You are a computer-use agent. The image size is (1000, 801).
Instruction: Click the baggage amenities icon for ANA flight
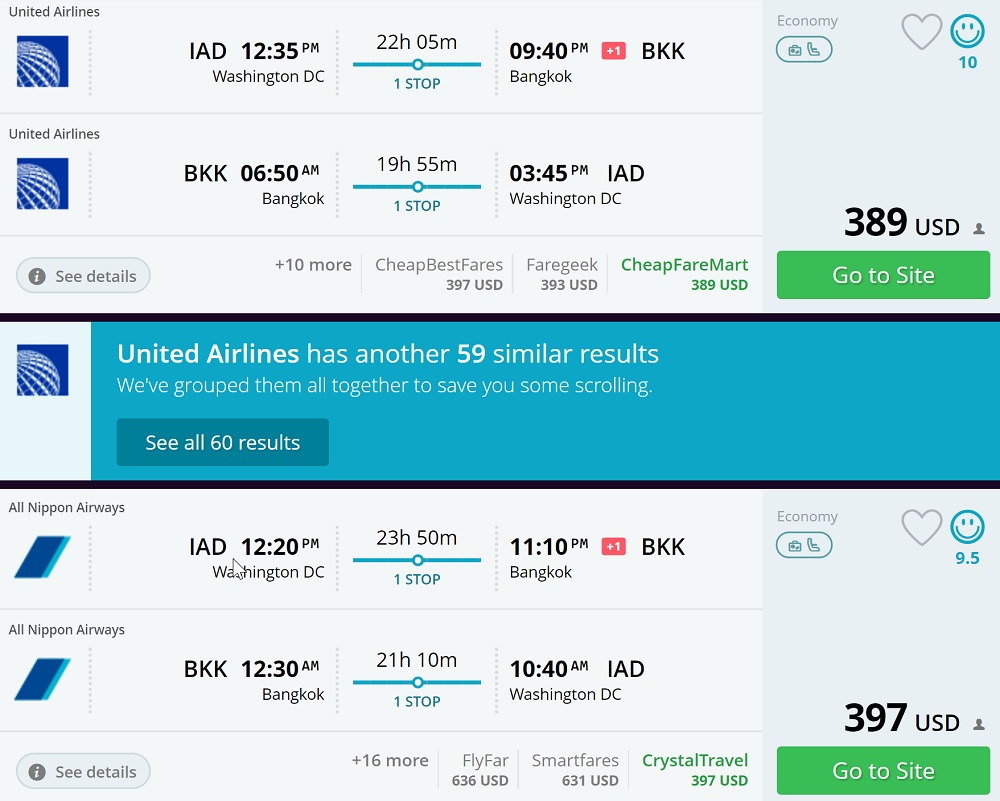point(804,545)
